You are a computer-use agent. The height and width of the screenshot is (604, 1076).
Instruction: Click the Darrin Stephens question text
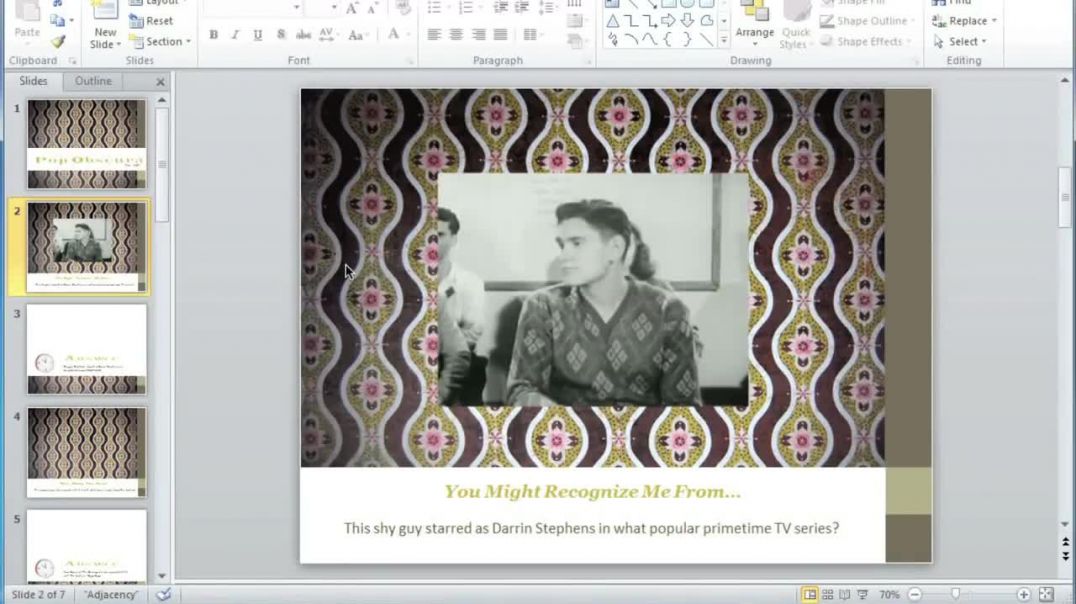[592, 528]
